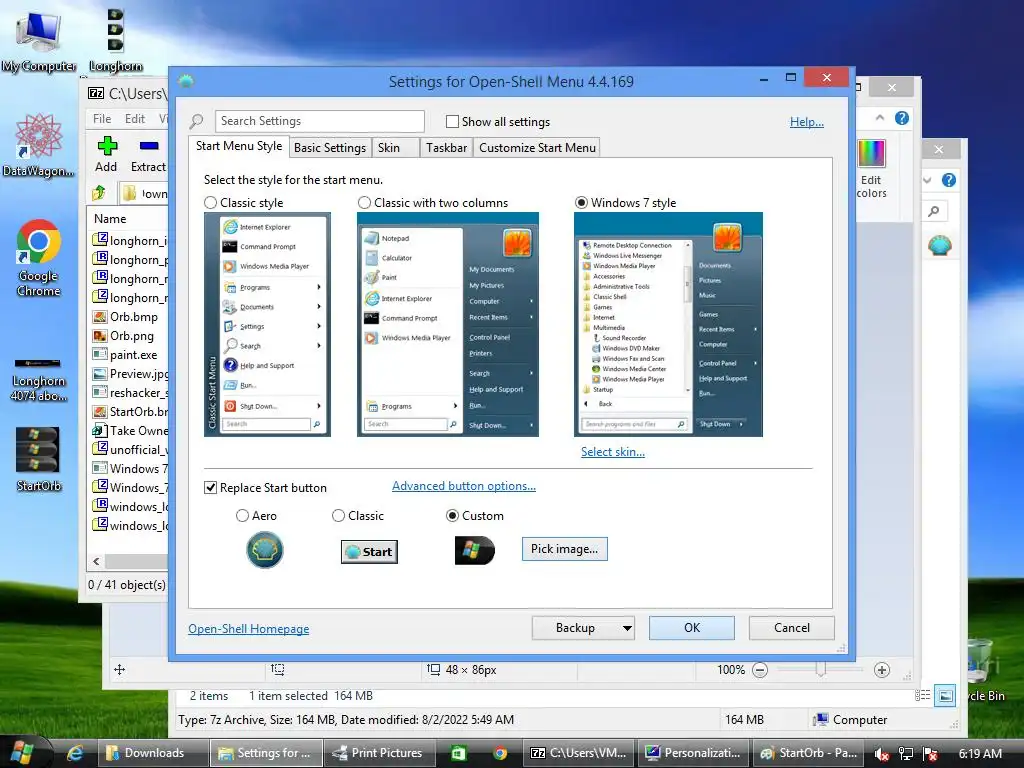The height and width of the screenshot is (768, 1024).
Task: Click the Cancel button
Action: click(x=792, y=628)
